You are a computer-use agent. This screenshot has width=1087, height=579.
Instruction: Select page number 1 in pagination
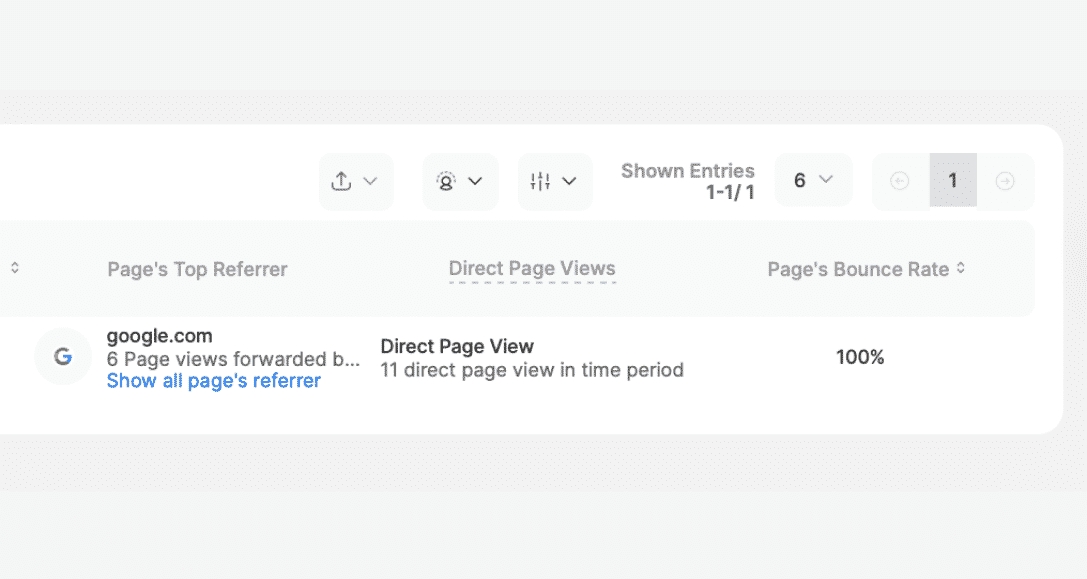point(953,180)
